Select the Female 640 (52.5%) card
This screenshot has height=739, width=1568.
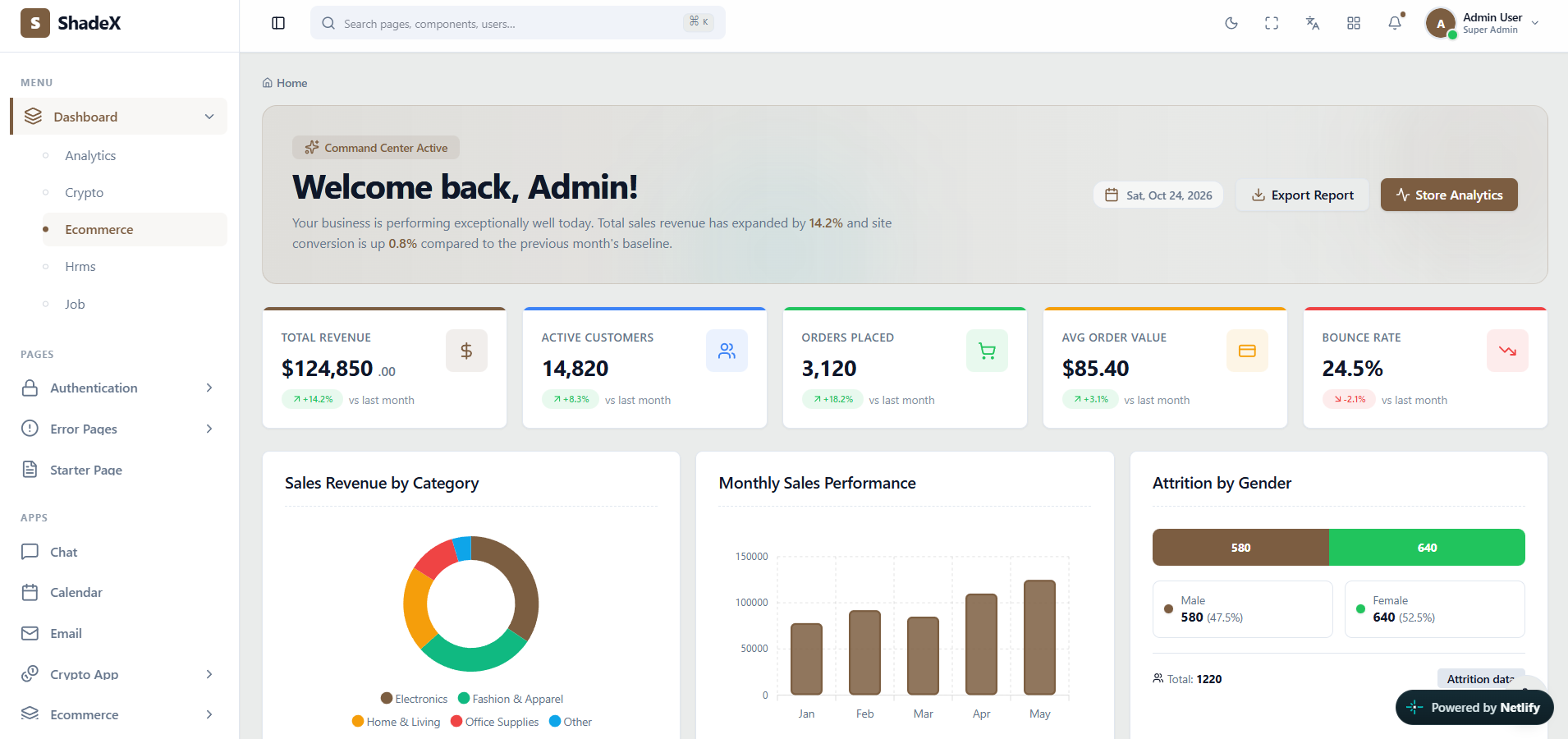(x=1434, y=609)
